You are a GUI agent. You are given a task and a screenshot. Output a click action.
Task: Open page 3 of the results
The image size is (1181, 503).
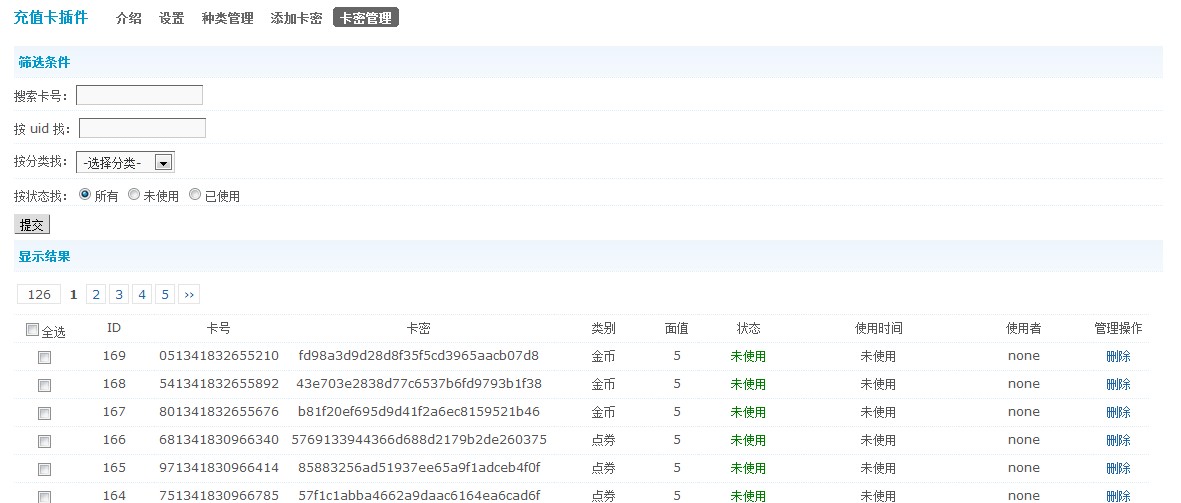119,294
